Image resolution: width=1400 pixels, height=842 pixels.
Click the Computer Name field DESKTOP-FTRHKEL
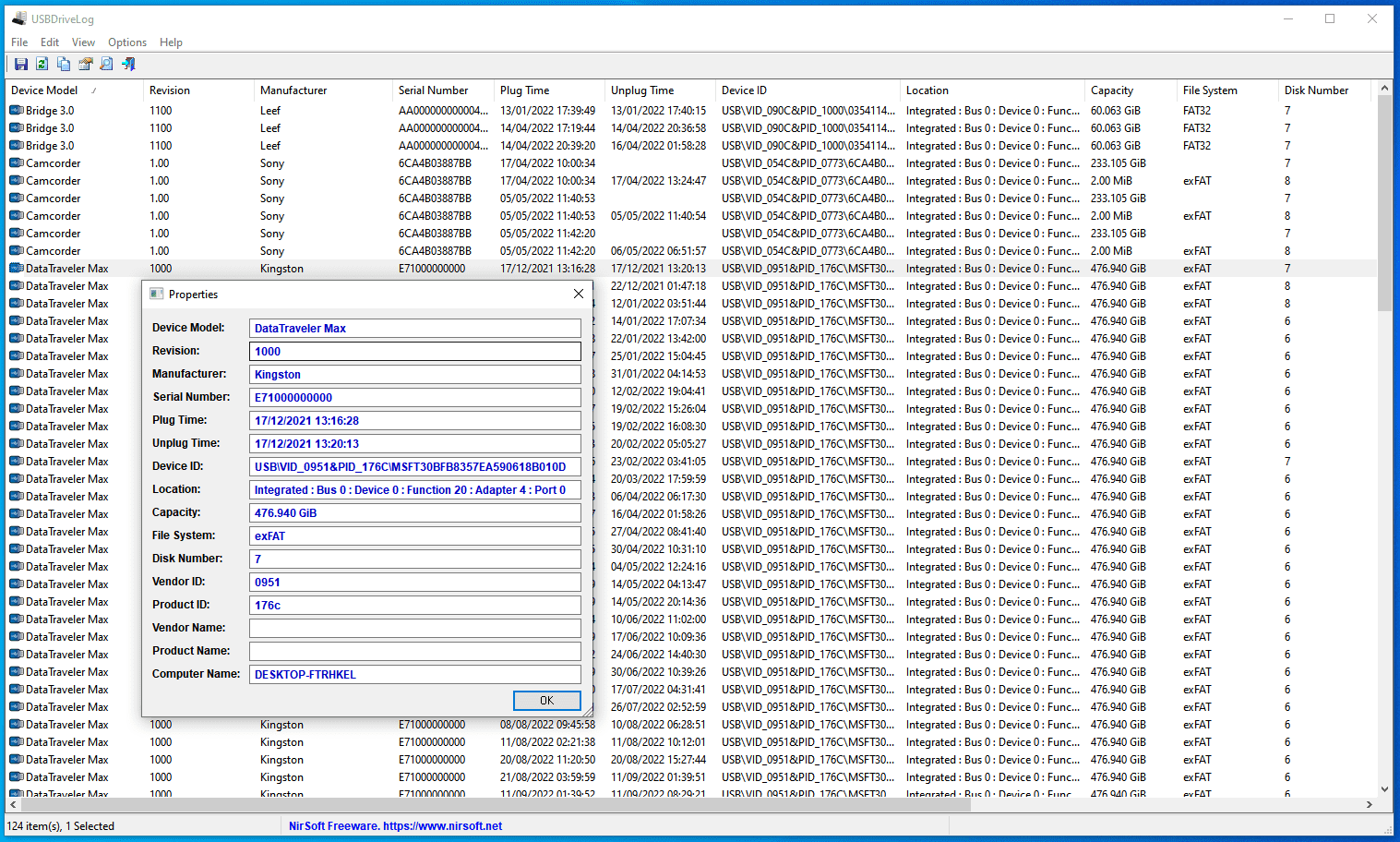(415, 675)
